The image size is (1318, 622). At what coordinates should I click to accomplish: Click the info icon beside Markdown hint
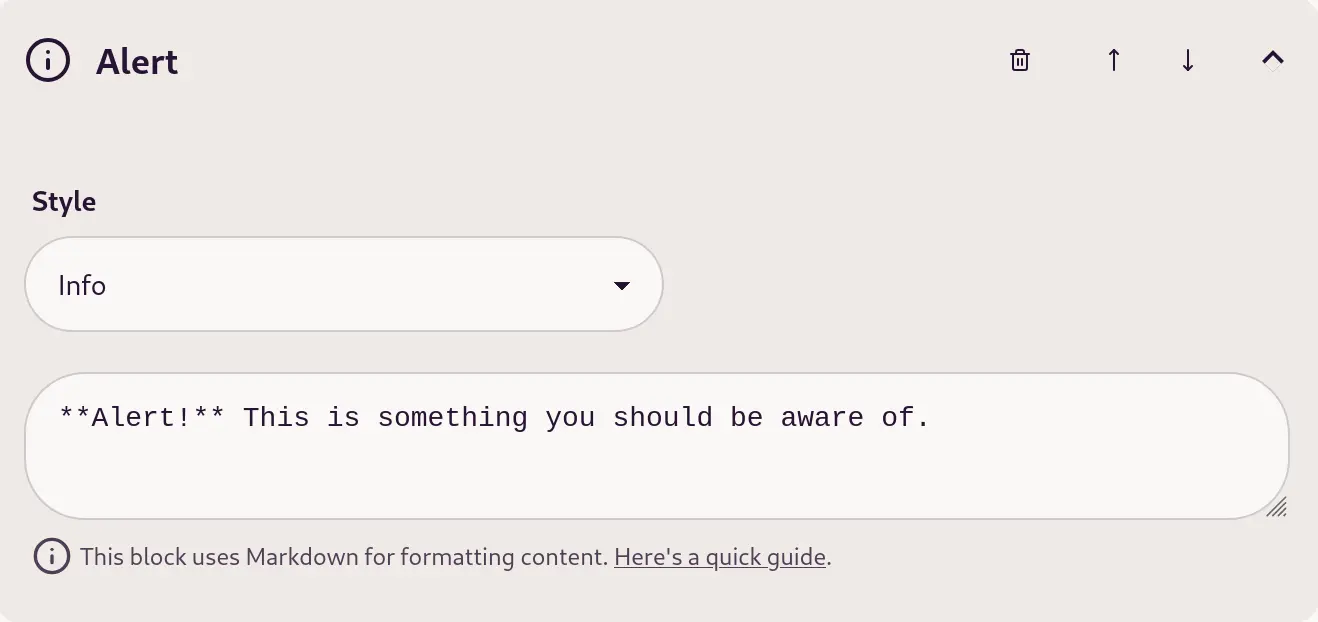click(x=52, y=556)
